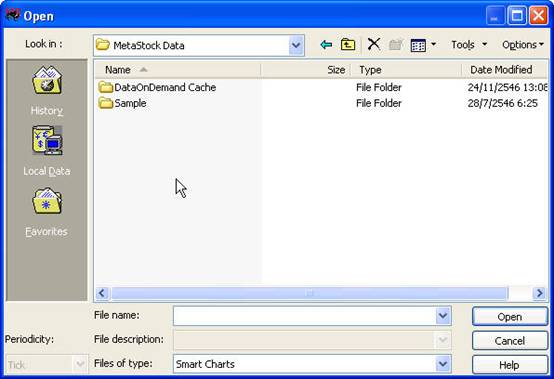Close the Open dialog

pyautogui.click(x=538, y=16)
